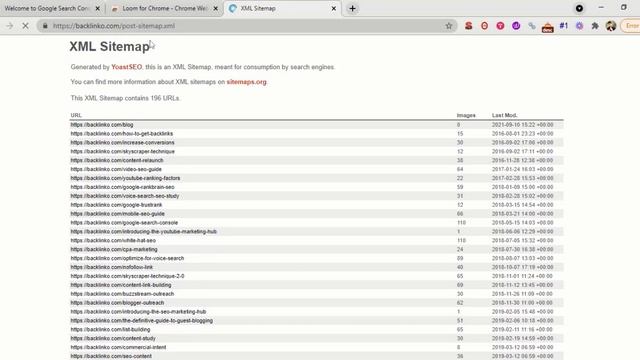The height and width of the screenshot is (360, 640).
Task: Open the skyscraper-technique-2-0 URL
Action: (x=127, y=276)
